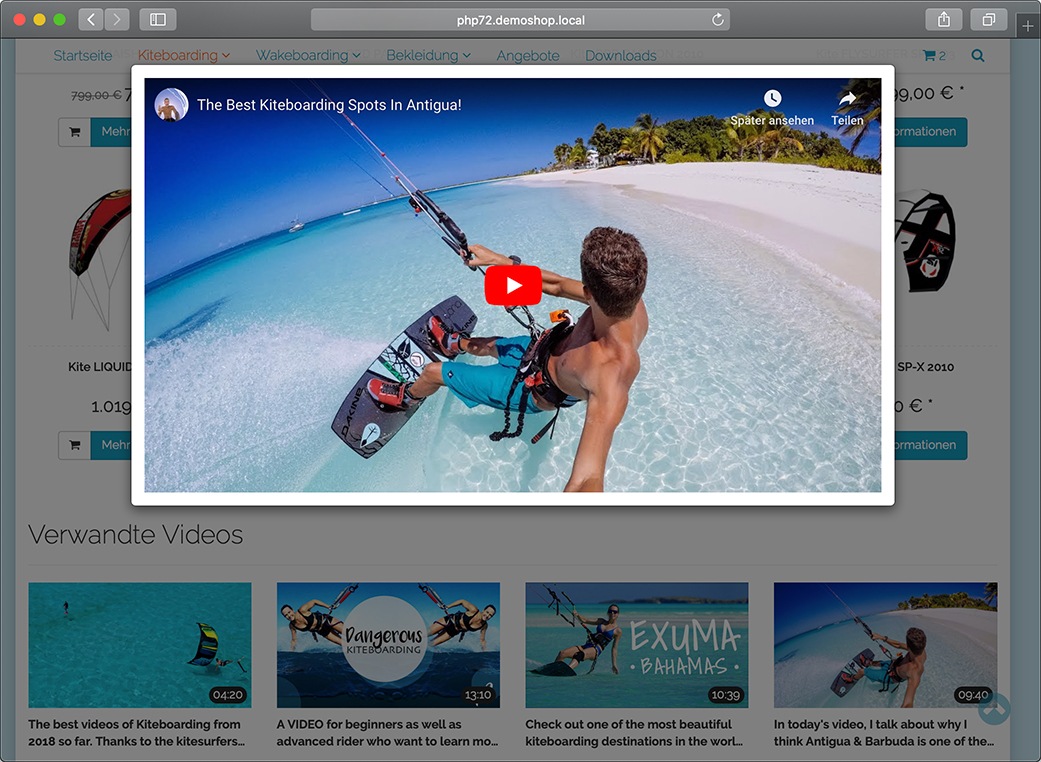This screenshot has width=1041, height=762.
Task: Open the 09:40 Antigua video thumbnail
Action: click(886, 645)
